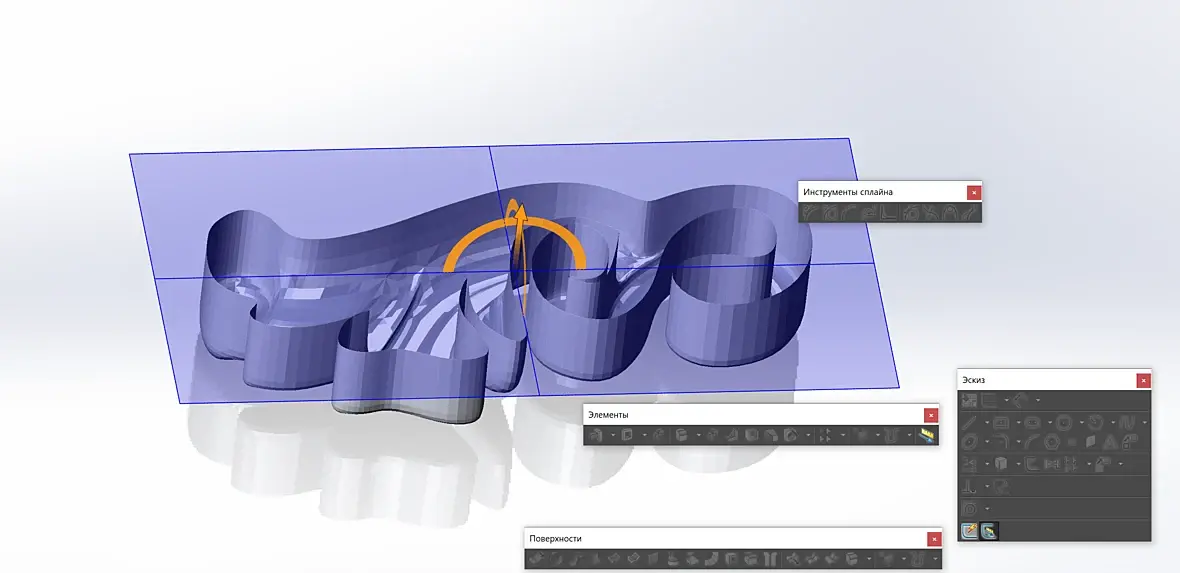Close the Эскиз floating toolbar

coord(1144,381)
